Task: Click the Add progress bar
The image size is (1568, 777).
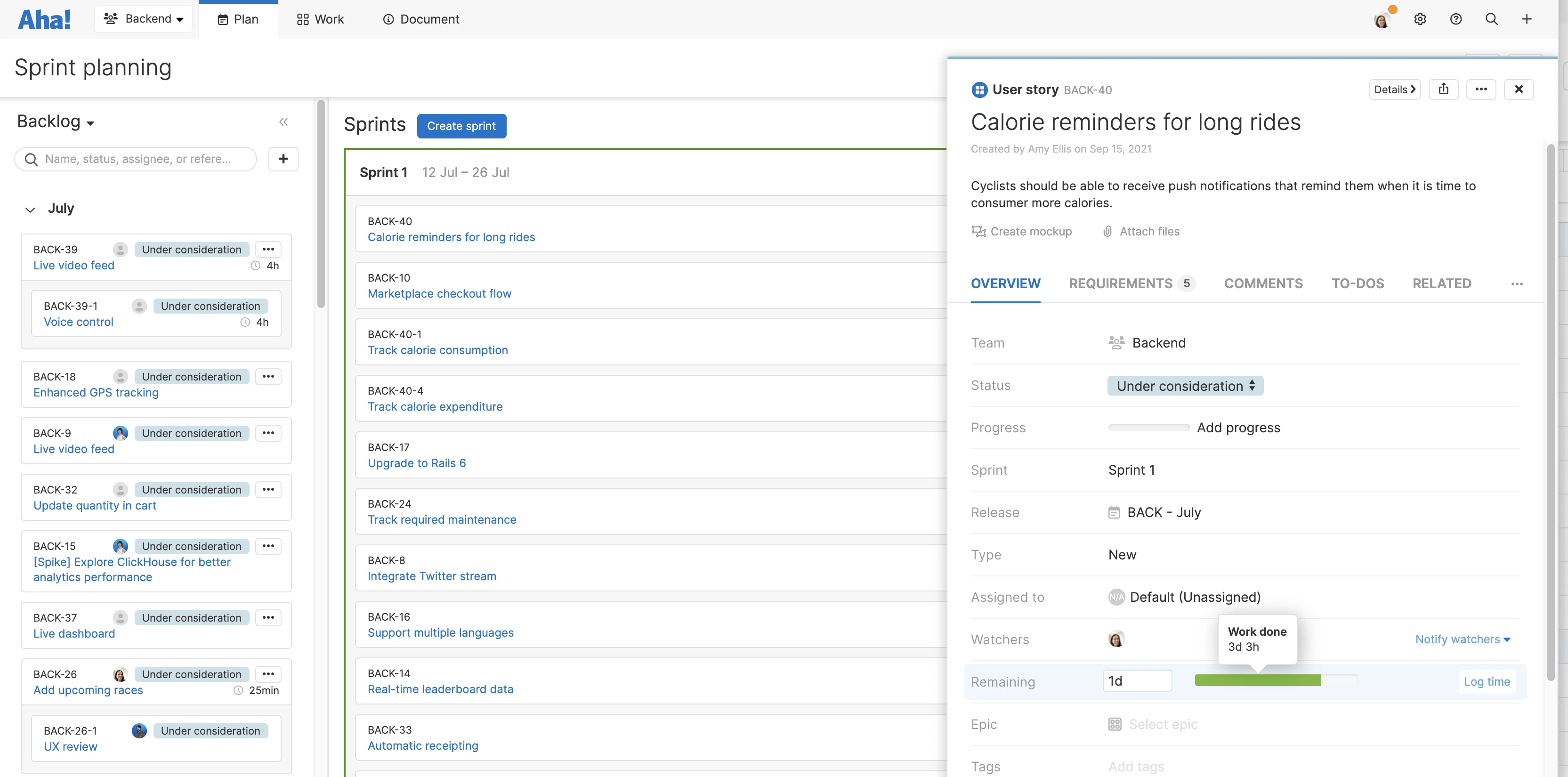Action: click(x=1148, y=428)
